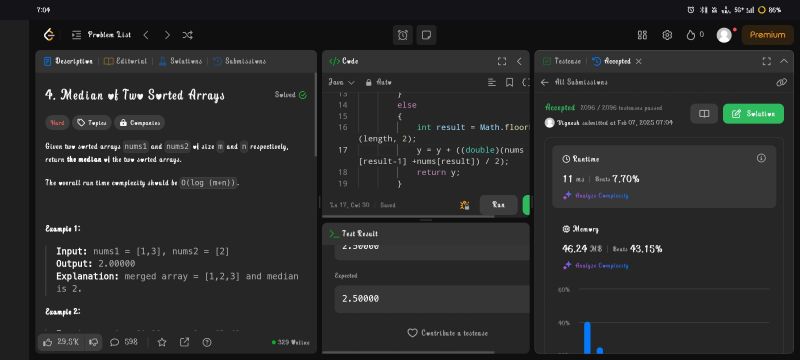Screen dimensions: 800x360
Task: Open the user profile avatar
Action: coord(724,35)
